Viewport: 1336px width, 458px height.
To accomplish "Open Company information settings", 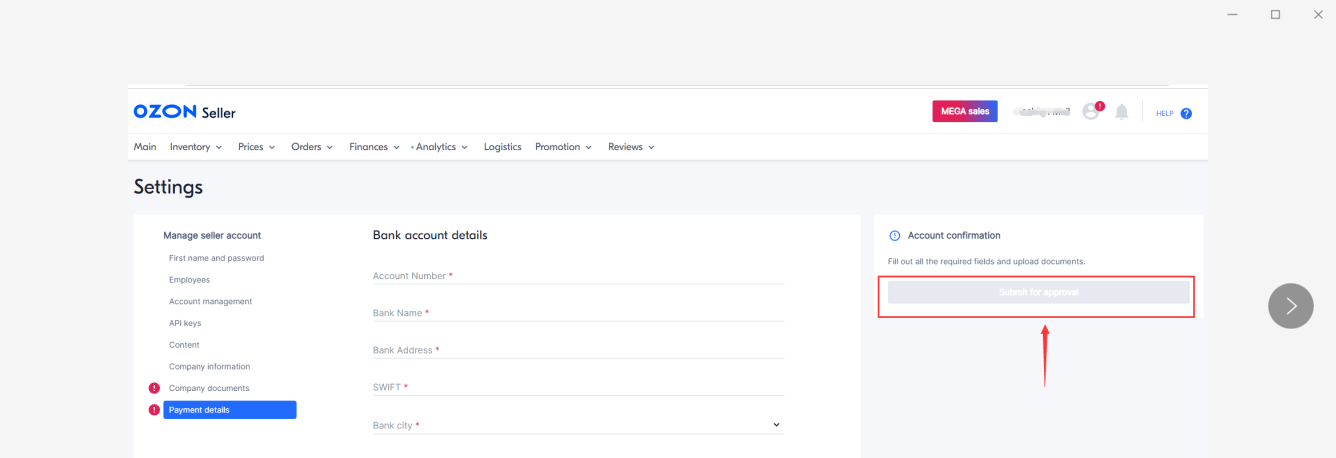I will click(209, 367).
